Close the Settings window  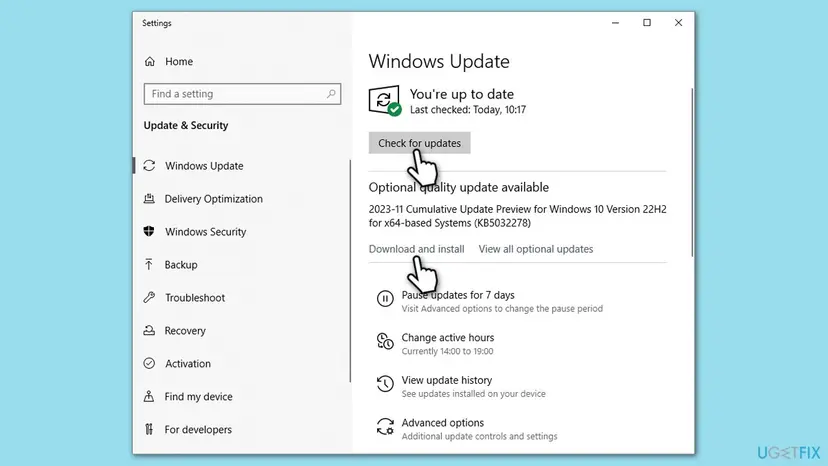coord(679,23)
